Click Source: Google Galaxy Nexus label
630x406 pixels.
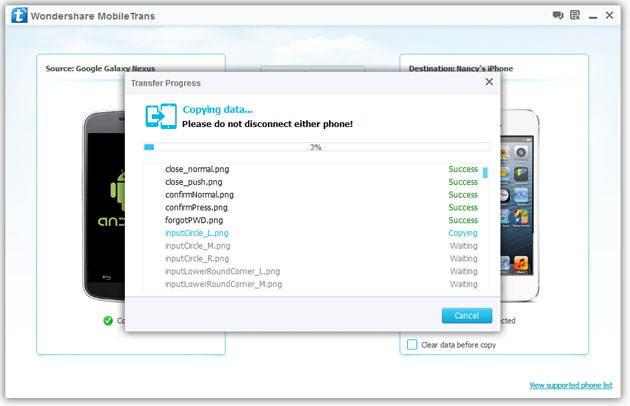point(100,68)
